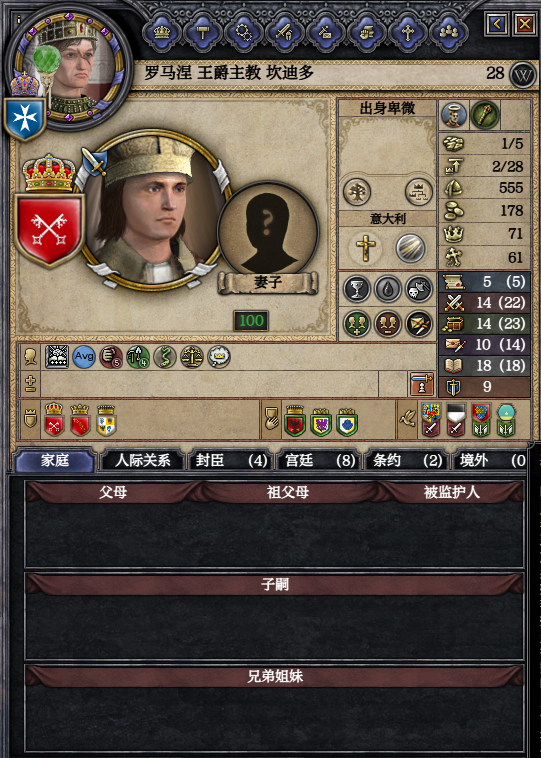Click the skull and axe kill list icon
541x758 pixels.
point(419,289)
